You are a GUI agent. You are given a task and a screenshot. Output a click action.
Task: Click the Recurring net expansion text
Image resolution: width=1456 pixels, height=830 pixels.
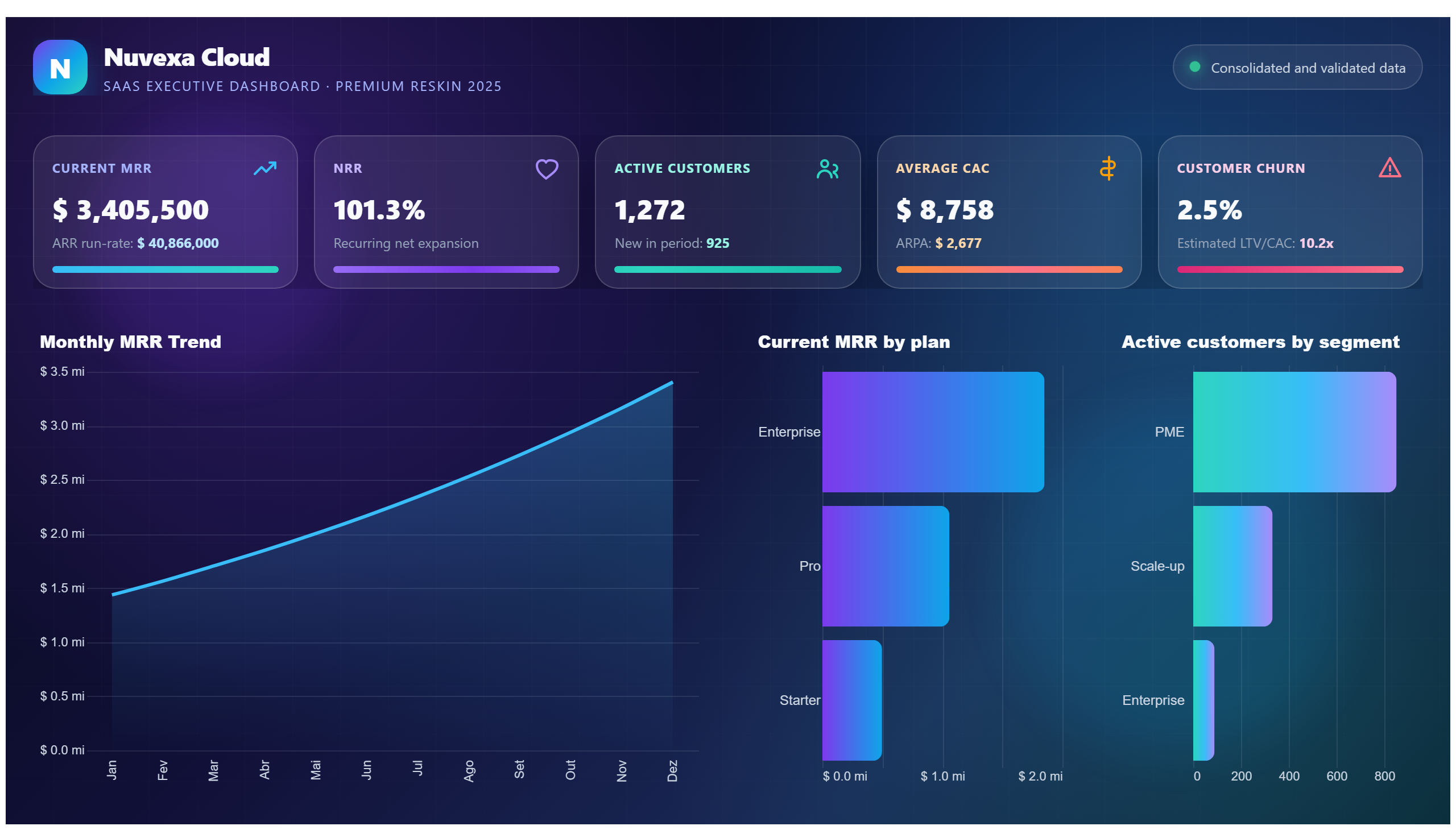point(406,243)
